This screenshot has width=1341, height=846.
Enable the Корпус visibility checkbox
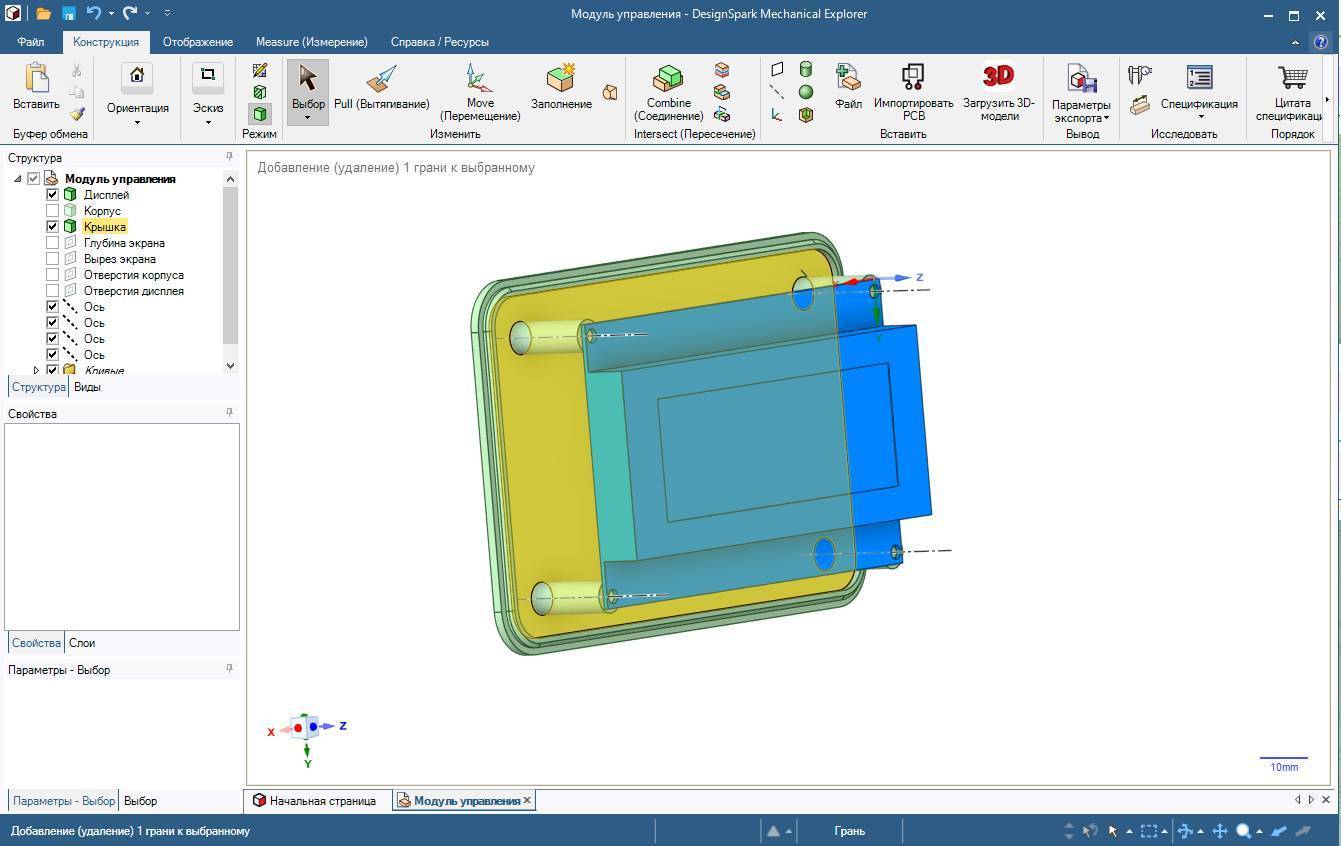point(53,211)
